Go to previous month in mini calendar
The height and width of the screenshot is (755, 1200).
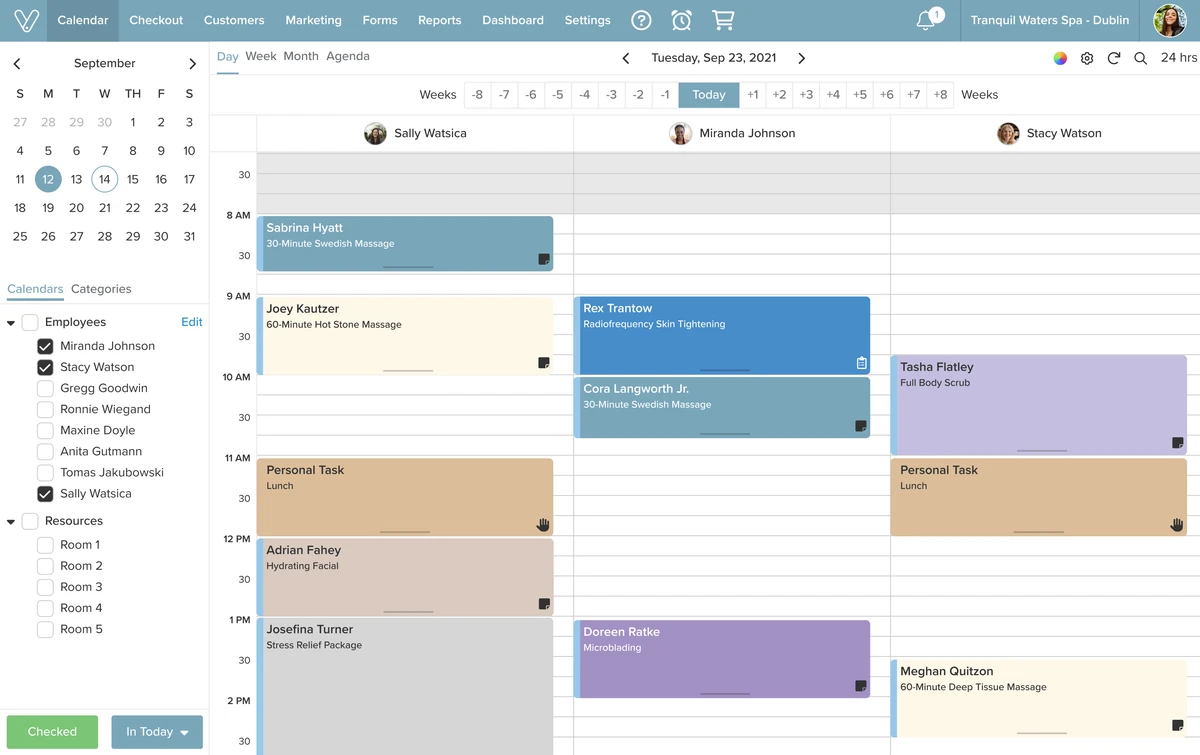click(17, 63)
